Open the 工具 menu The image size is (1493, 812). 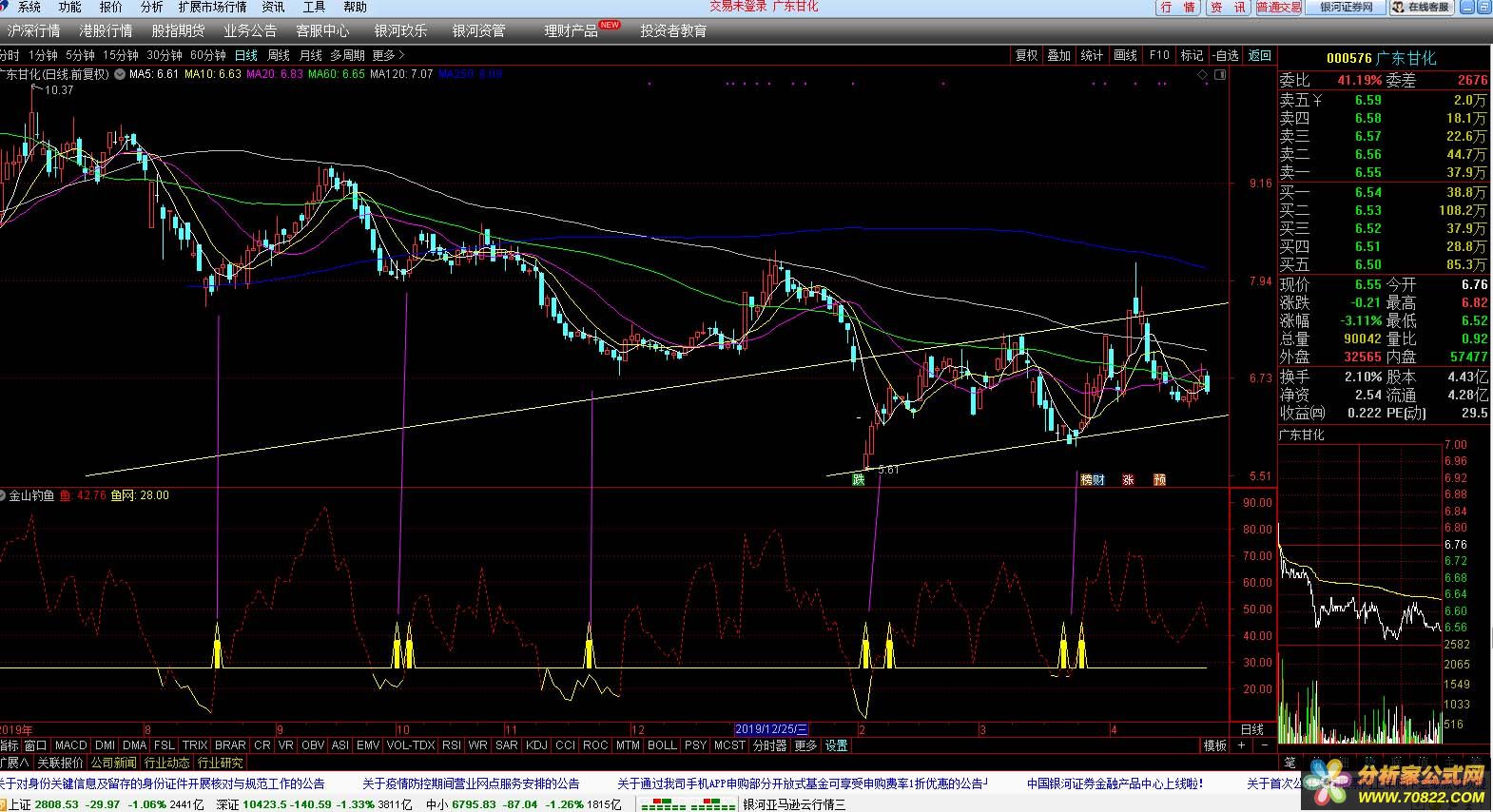click(314, 7)
